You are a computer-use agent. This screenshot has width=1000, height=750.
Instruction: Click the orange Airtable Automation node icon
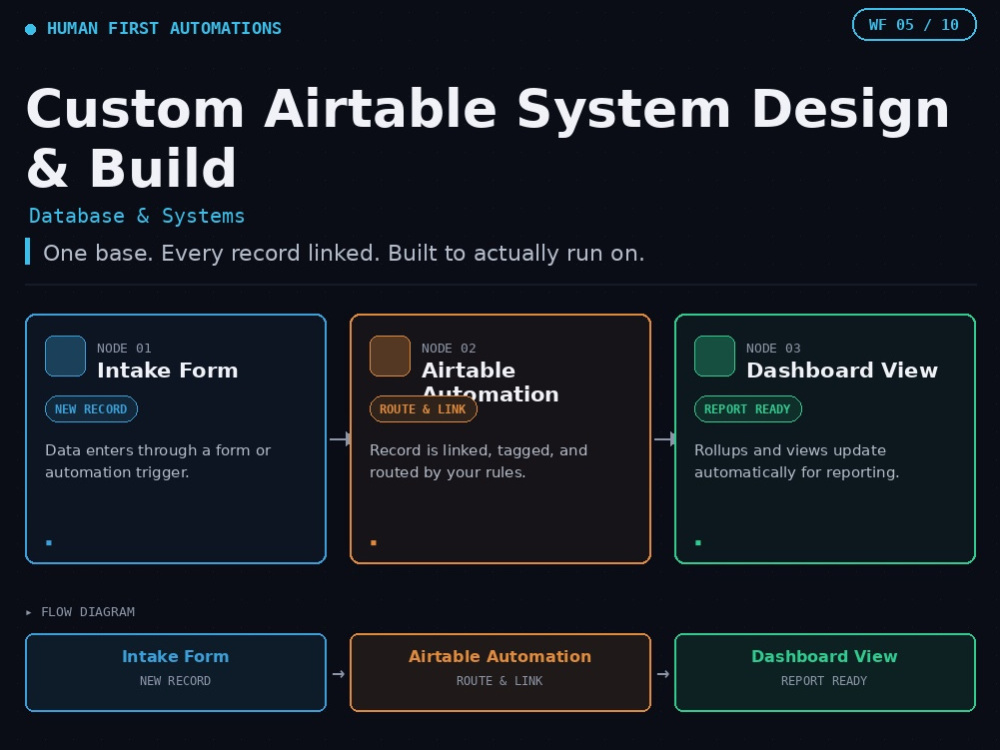click(390, 356)
